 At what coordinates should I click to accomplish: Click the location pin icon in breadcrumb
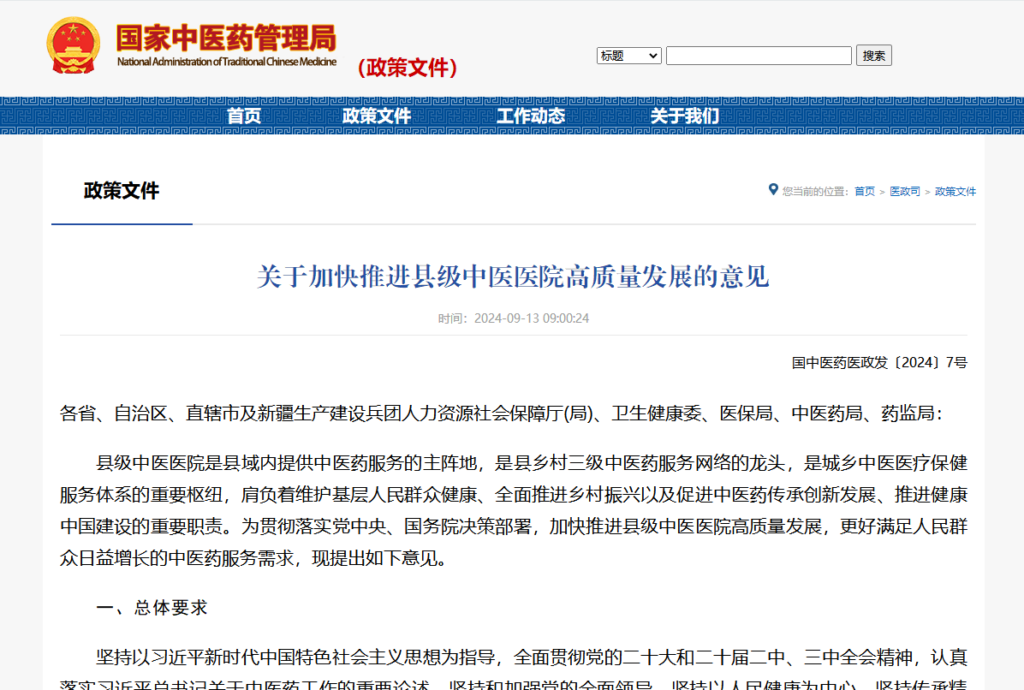coord(773,190)
